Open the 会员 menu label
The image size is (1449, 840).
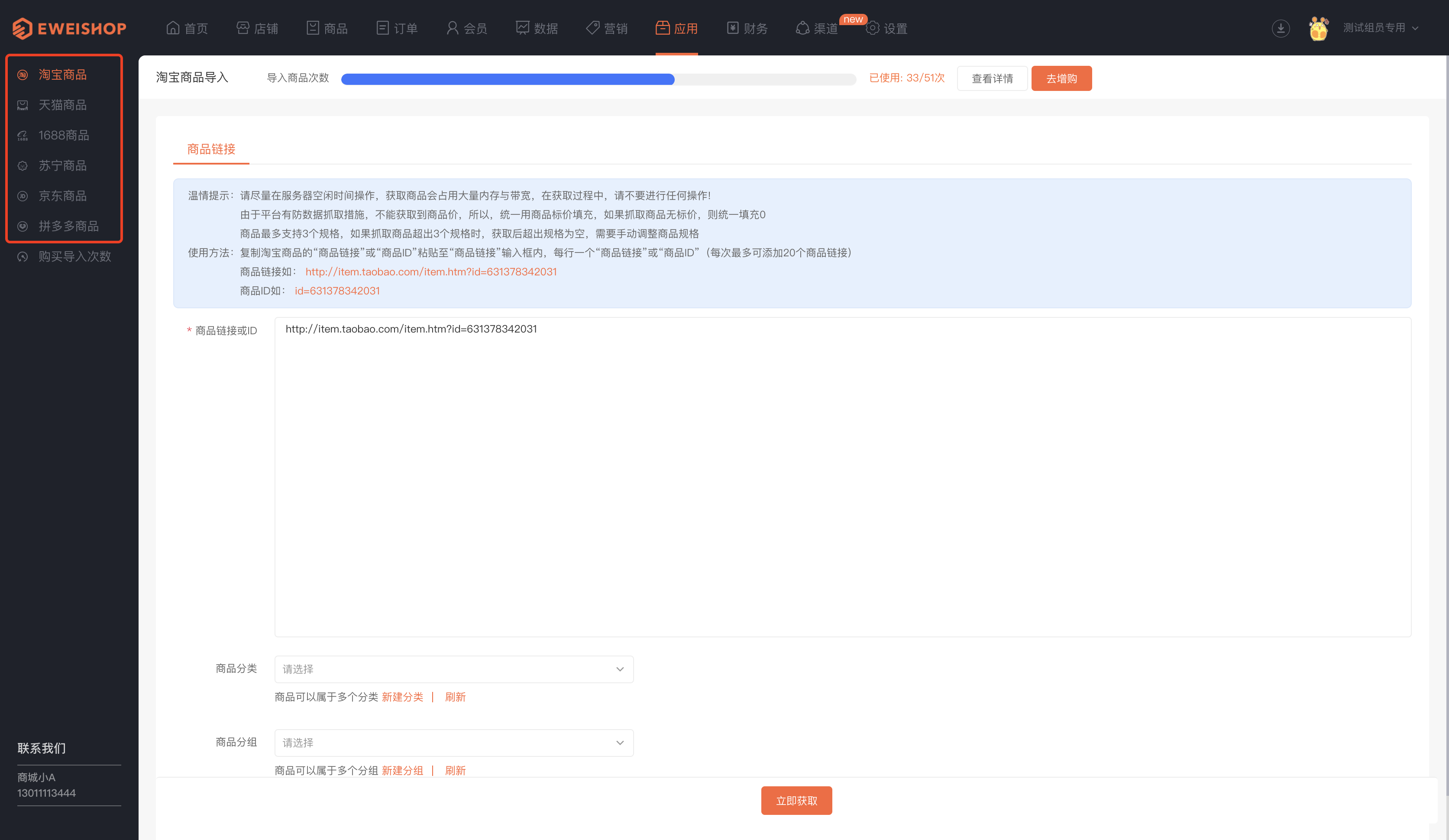click(475, 28)
